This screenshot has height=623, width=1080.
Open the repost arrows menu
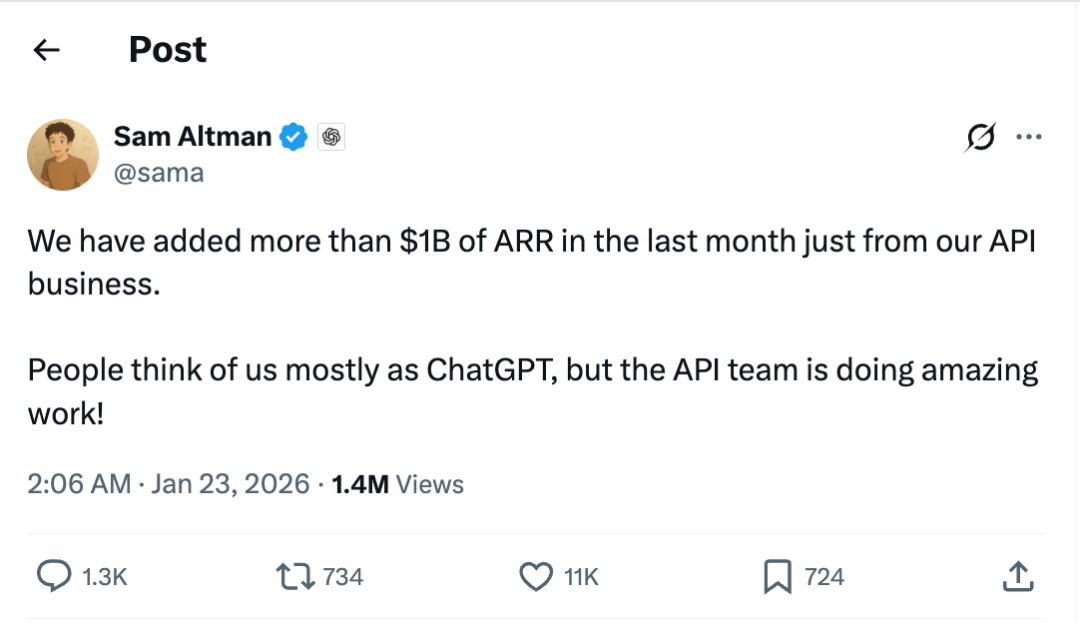click(x=296, y=576)
